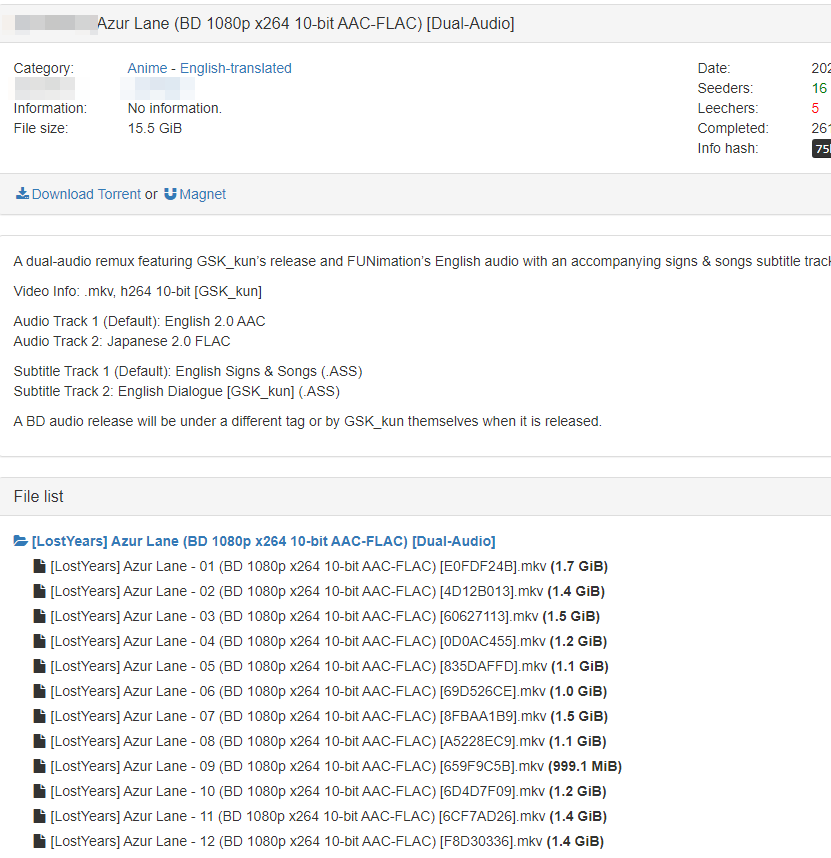Select file name with hash [6D4D7F09].mkv

click(x=298, y=792)
